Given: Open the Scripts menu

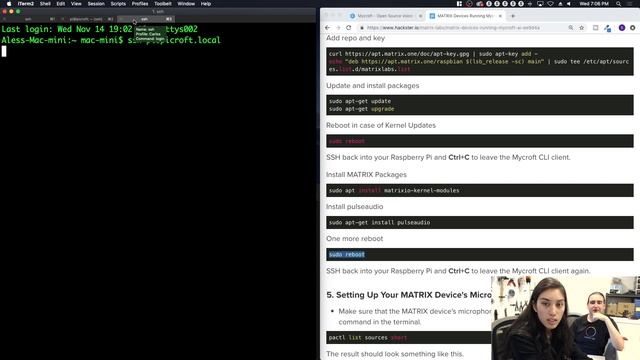Looking at the screenshot, I should click(x=118, y=4).
